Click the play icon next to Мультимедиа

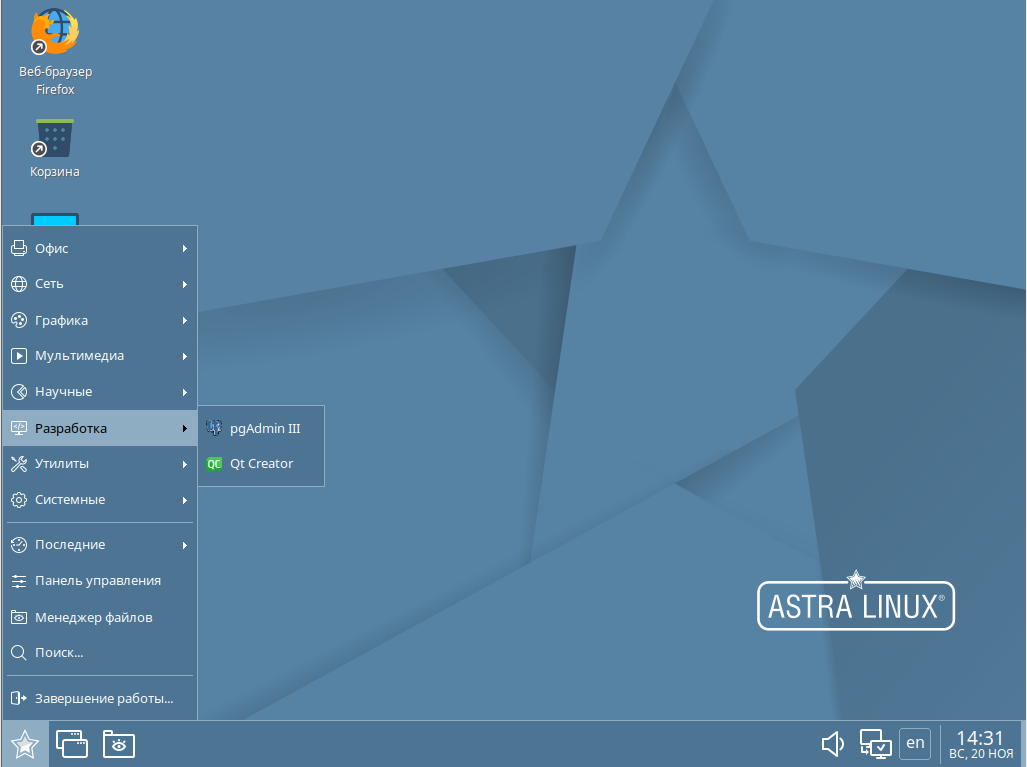pos(19,356)
